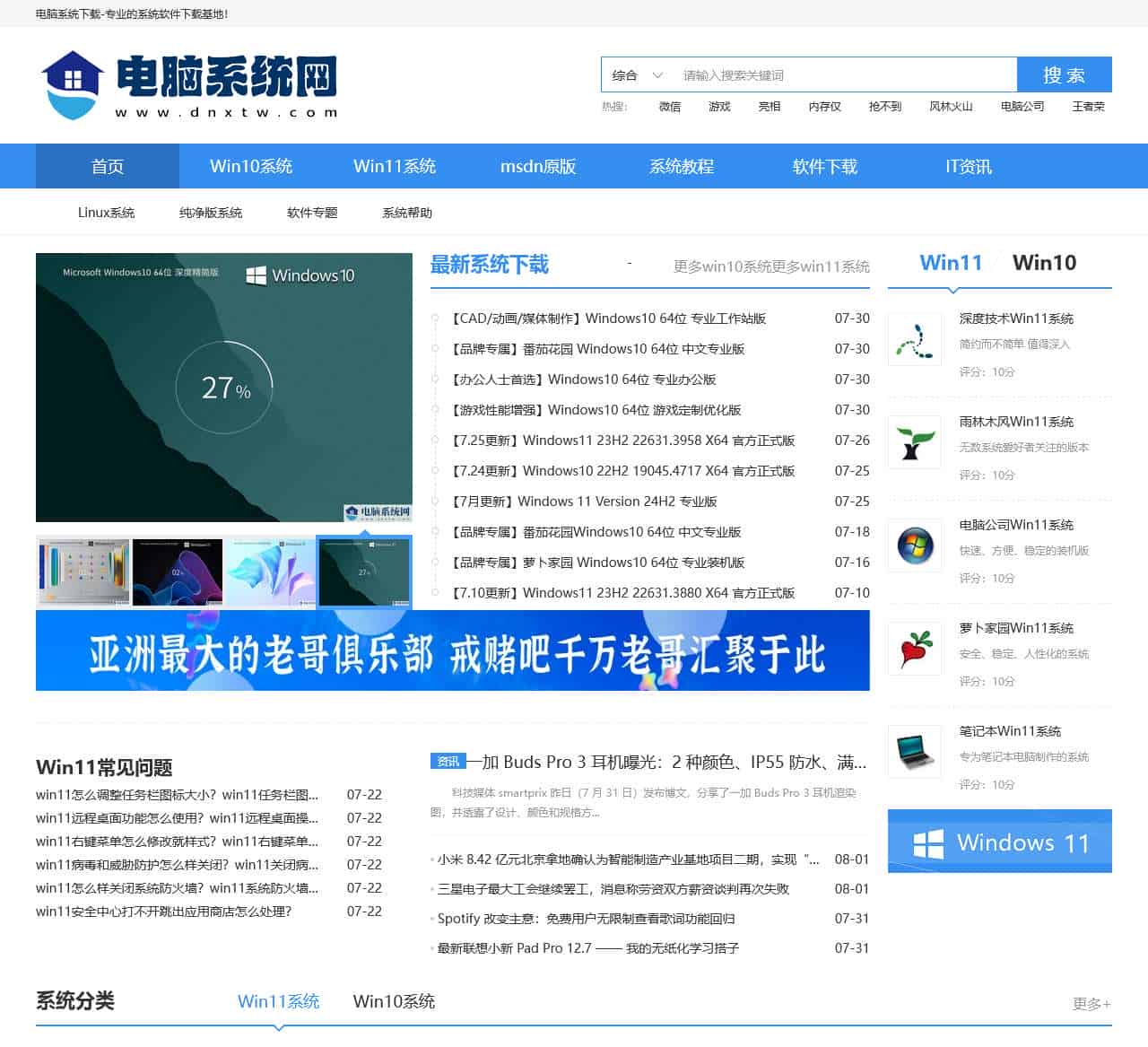Select 纯净版系统 in the submenu

(x=212, y=213)
